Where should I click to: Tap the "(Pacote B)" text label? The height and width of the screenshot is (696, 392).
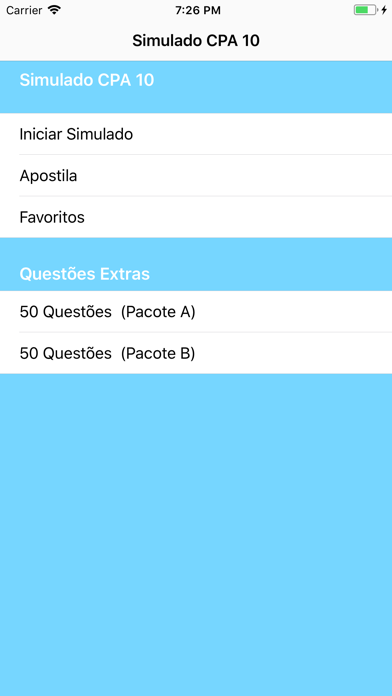click(158, 354)
